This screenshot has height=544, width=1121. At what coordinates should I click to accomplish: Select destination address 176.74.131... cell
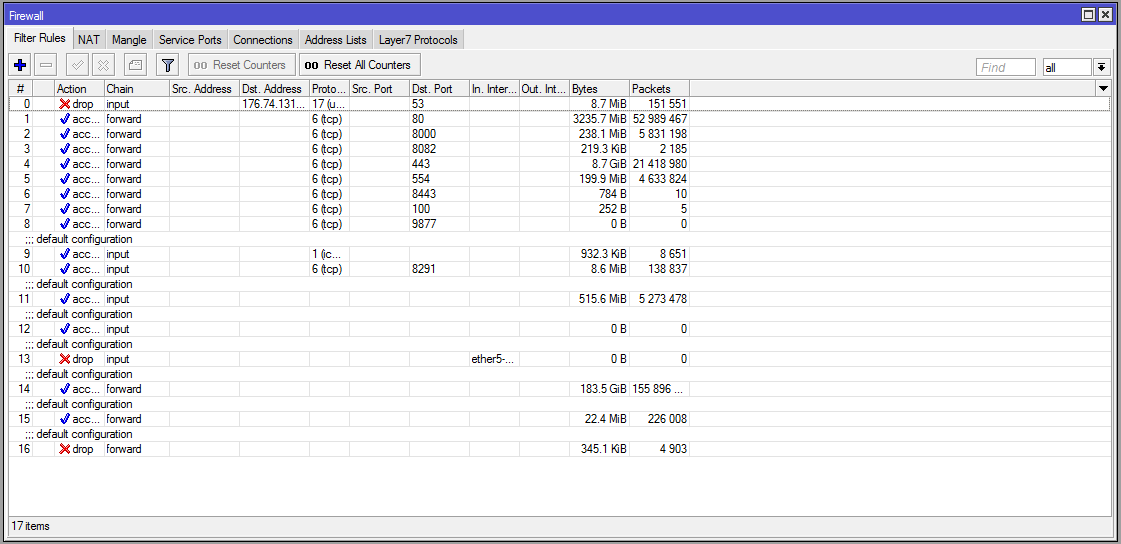click(274, 104)
